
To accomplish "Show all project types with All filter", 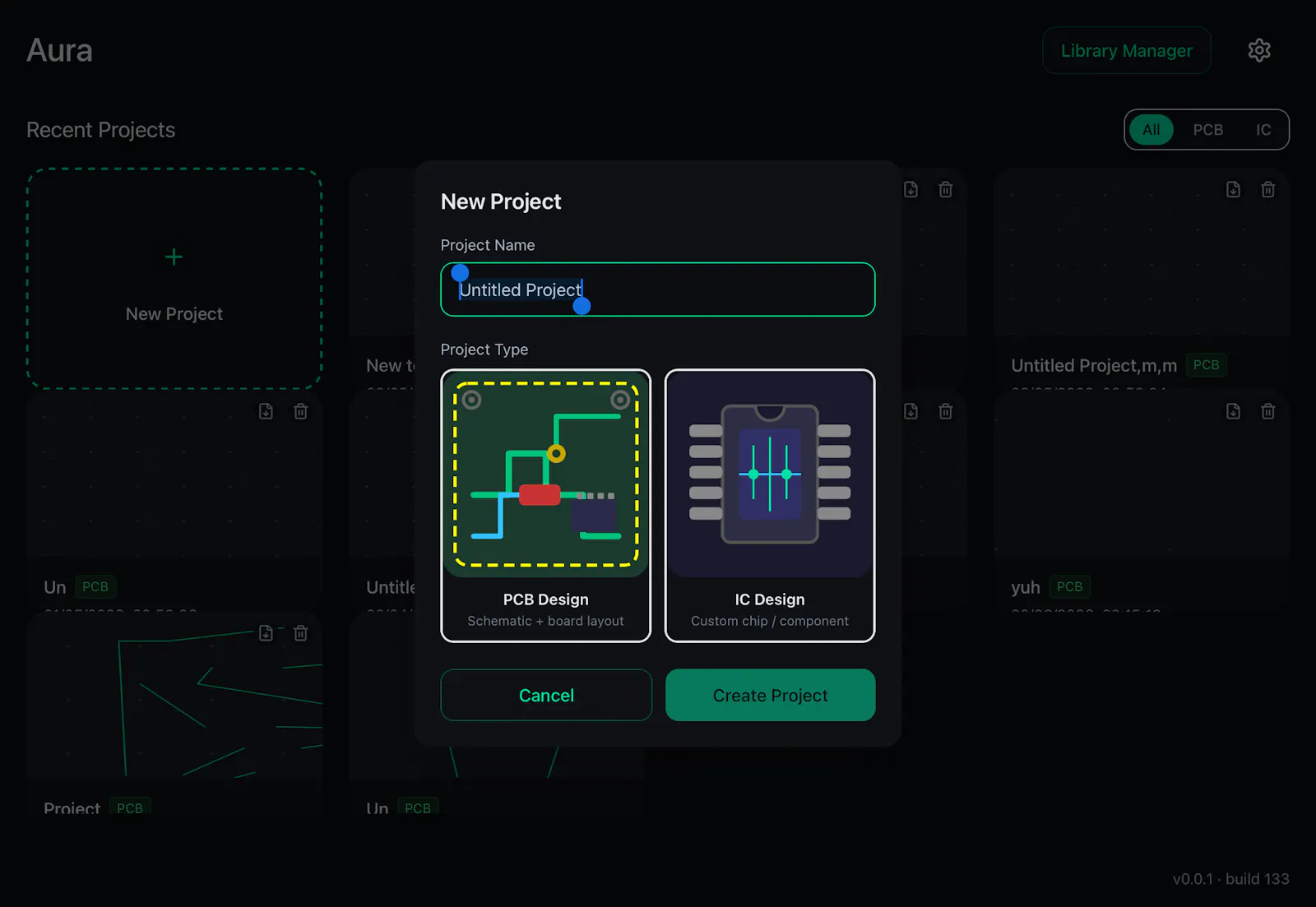I will coord(1151,130).
